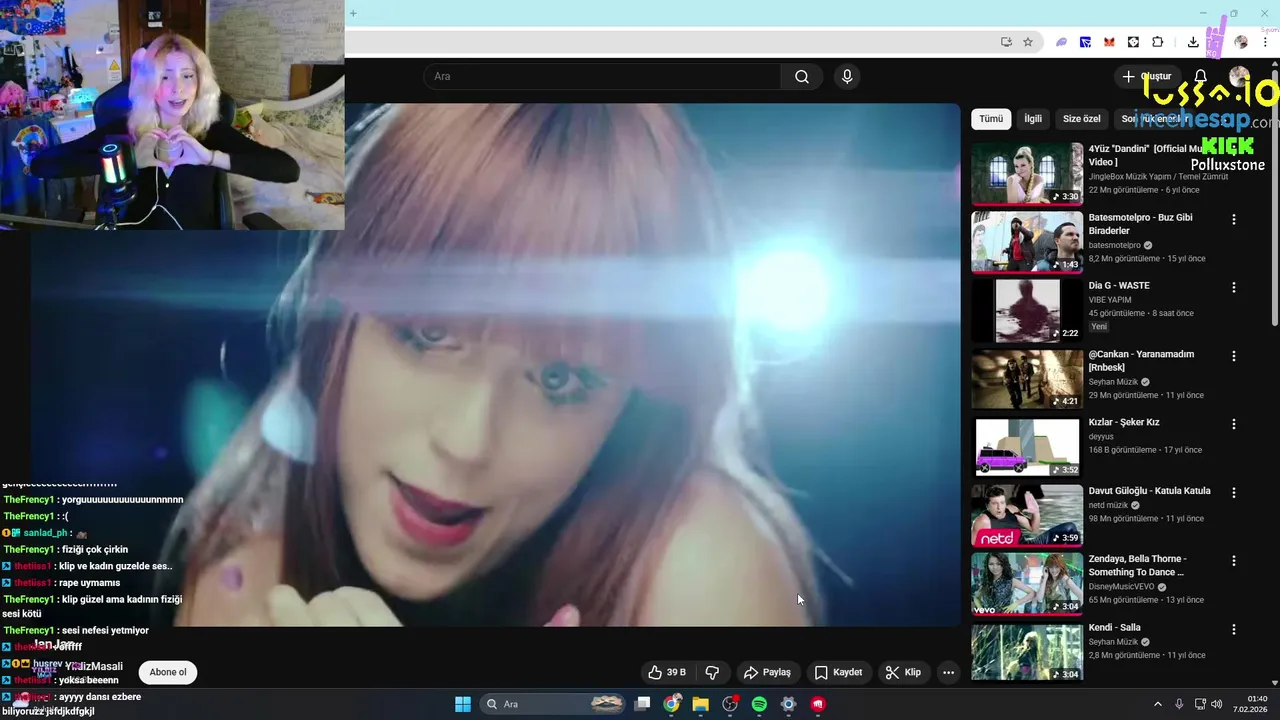Open Chrome downloads icon
This screenshot has width=1280, height=720.
click(1193, 42)
